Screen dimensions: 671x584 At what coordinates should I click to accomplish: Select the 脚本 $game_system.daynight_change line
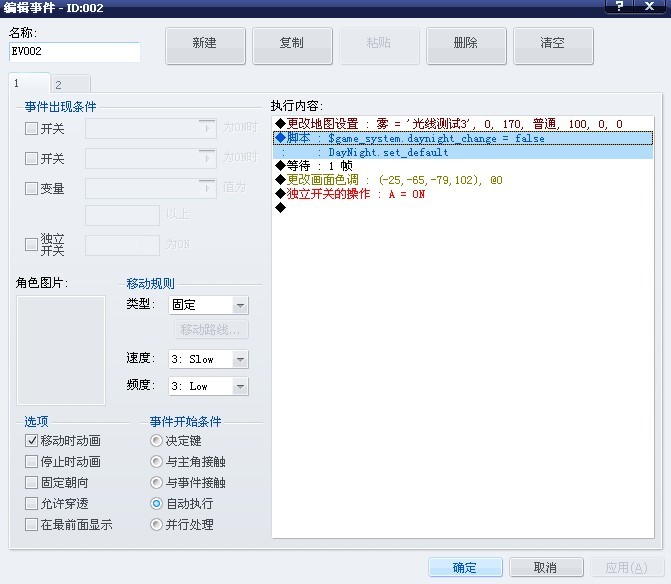point(463,138)
